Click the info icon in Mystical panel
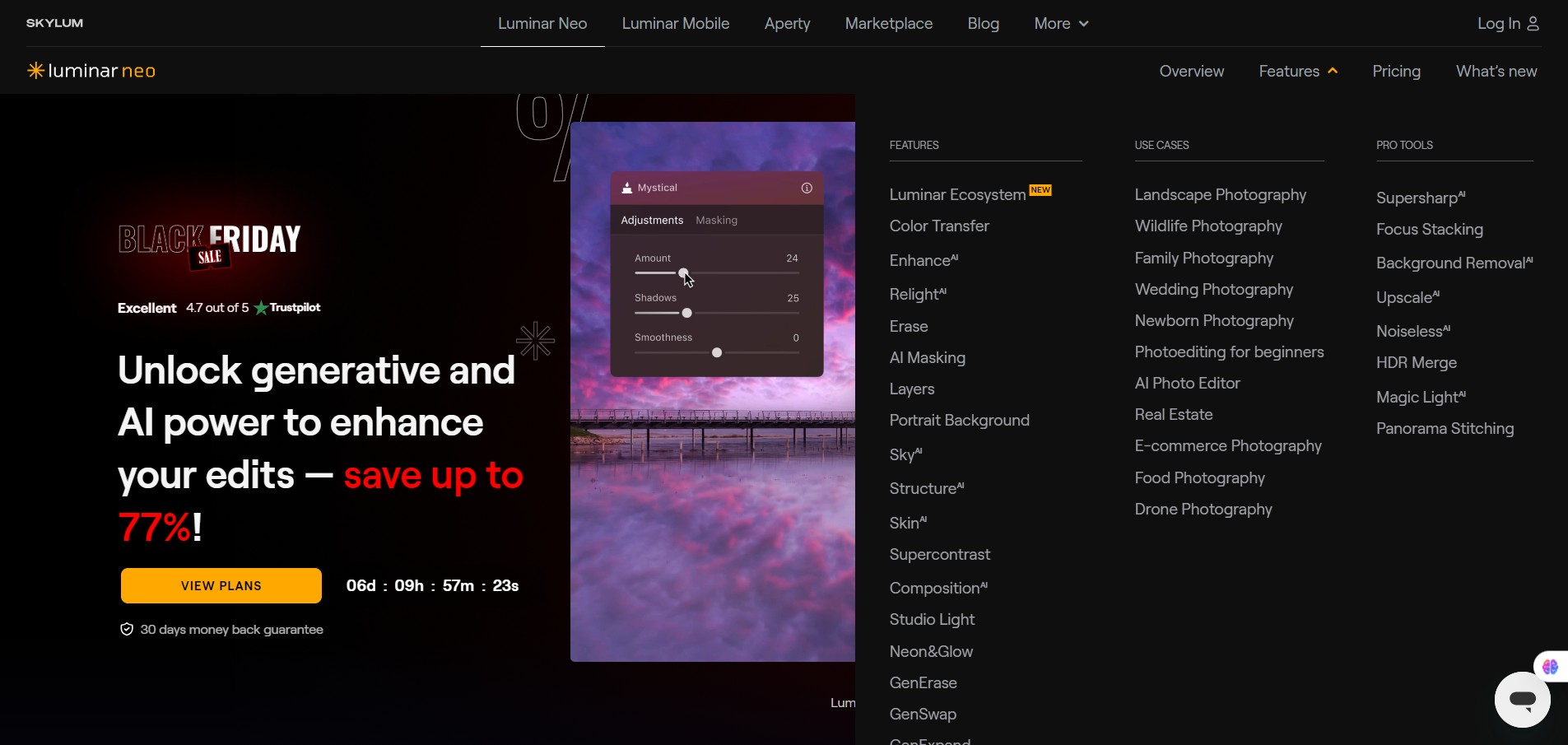Viewport: 1568px width, 745px height. [807, 188]
